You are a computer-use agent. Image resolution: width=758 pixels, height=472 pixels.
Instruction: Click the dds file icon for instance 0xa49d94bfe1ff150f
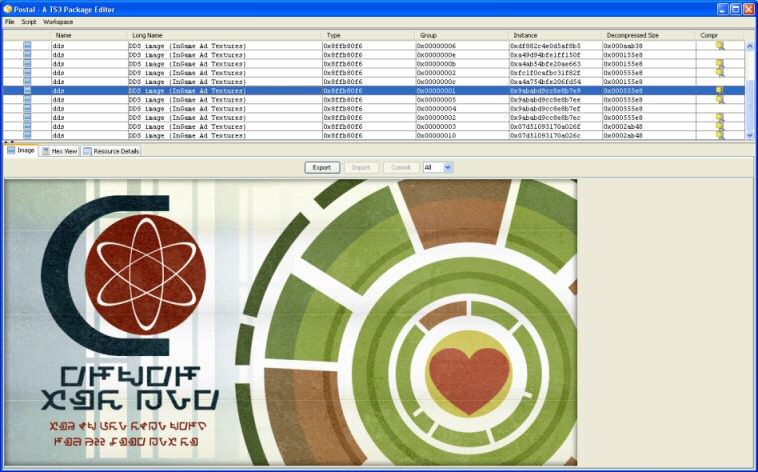pos(27,55)
